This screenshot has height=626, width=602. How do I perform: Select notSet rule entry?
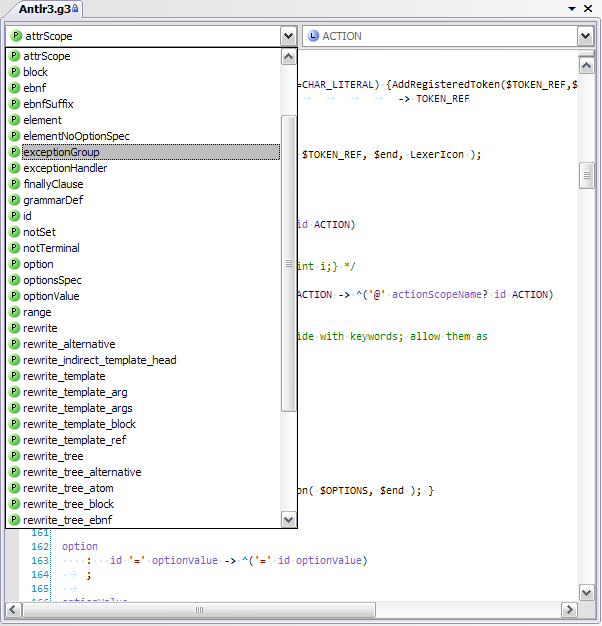coord(144,232)
